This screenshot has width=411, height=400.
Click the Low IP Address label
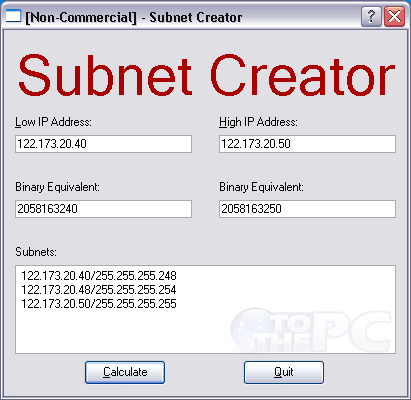53,122
